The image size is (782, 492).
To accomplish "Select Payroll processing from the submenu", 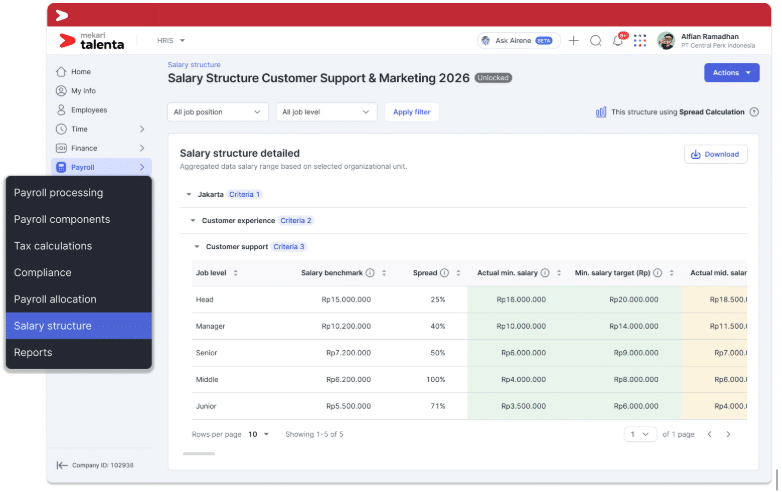I will point(58,193).
